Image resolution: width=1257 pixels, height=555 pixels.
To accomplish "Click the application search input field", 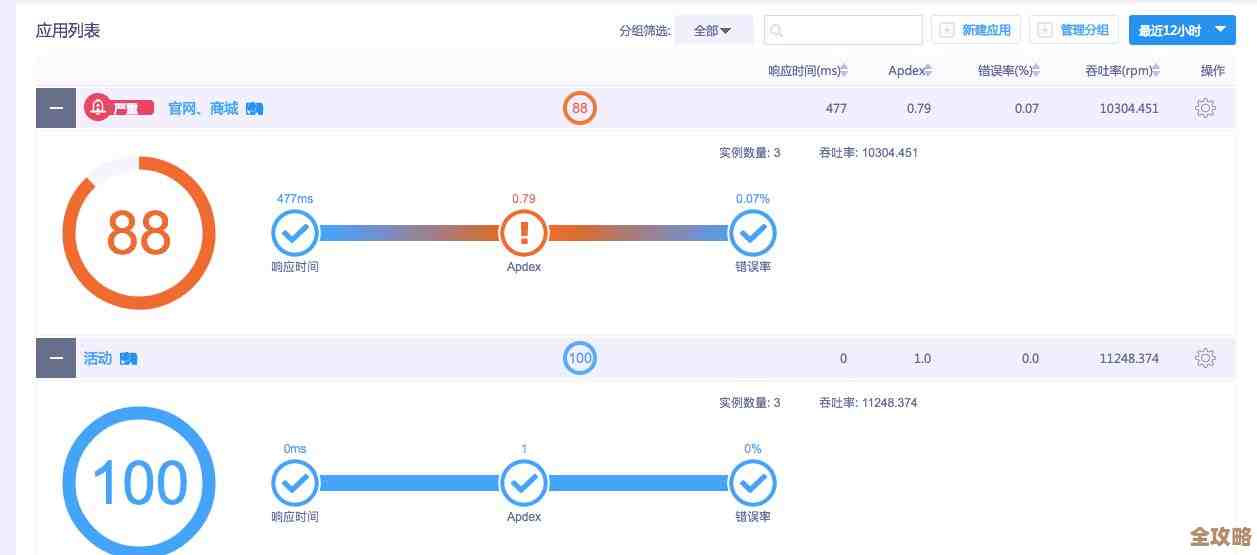I will click(843, 30).
